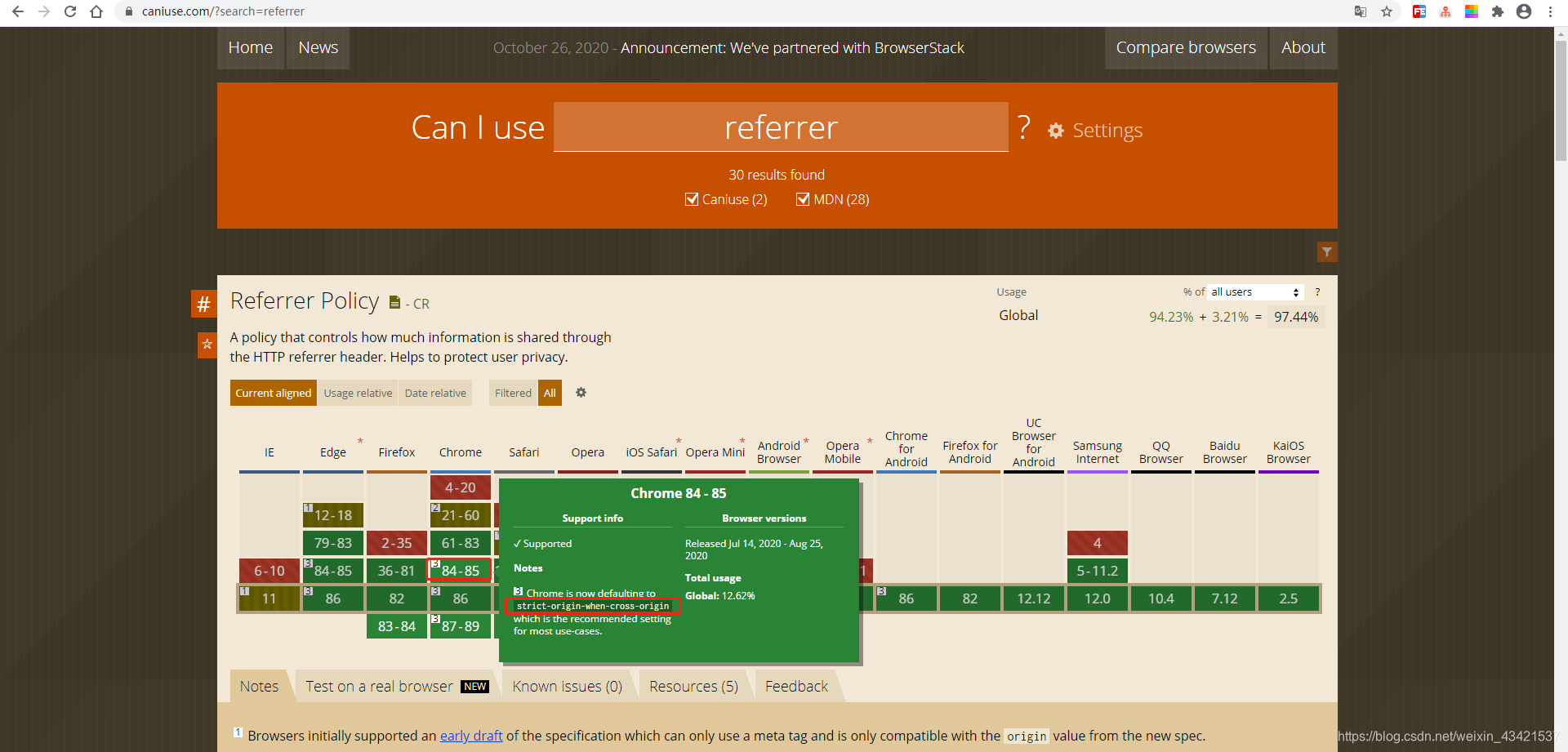The width and height of the screenshot is (1568, 752).
Task: Open the Home nav item
Action: pyautogui.click(x=251, y=48)
